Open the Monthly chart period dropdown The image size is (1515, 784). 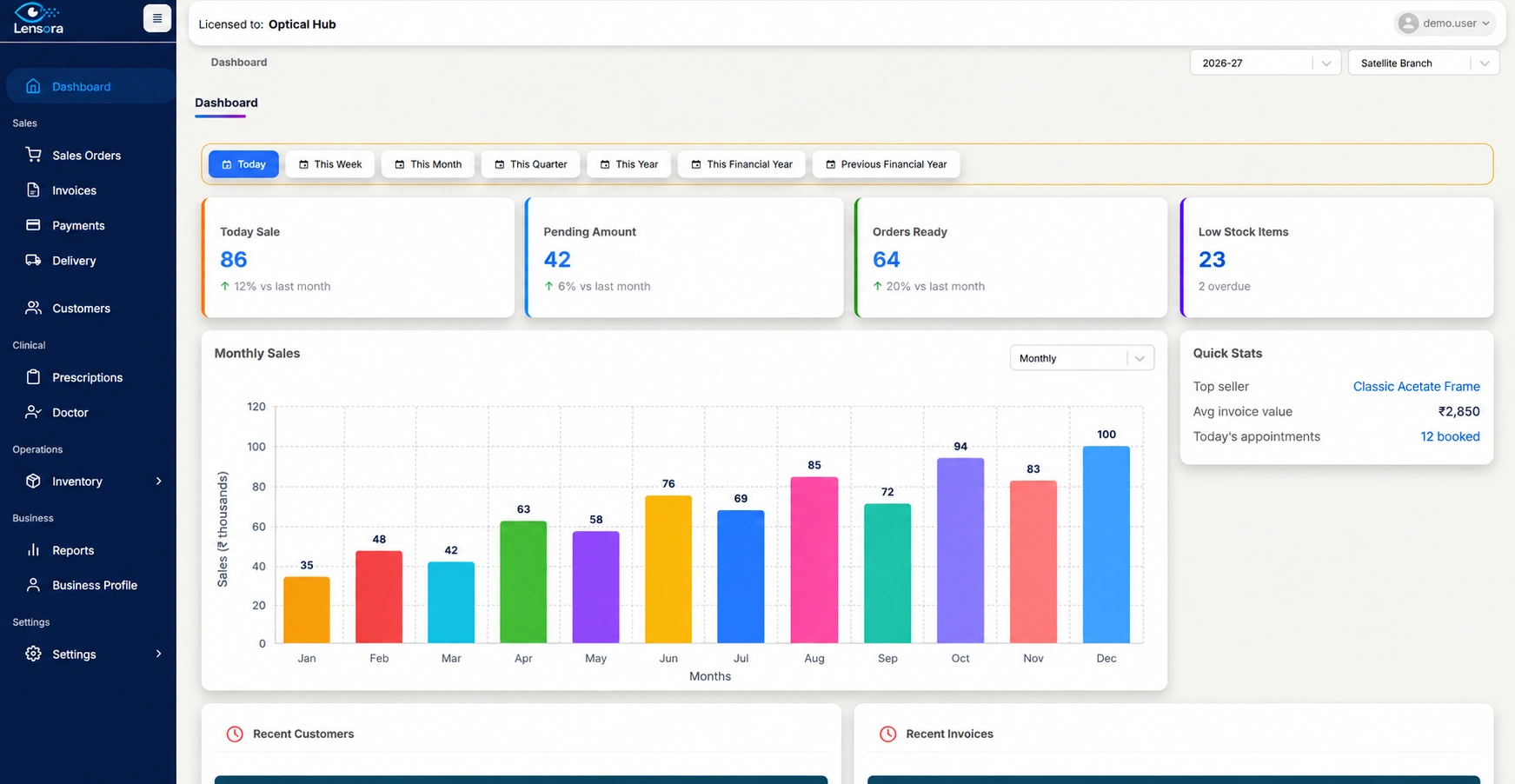[x=1081, y=358]
